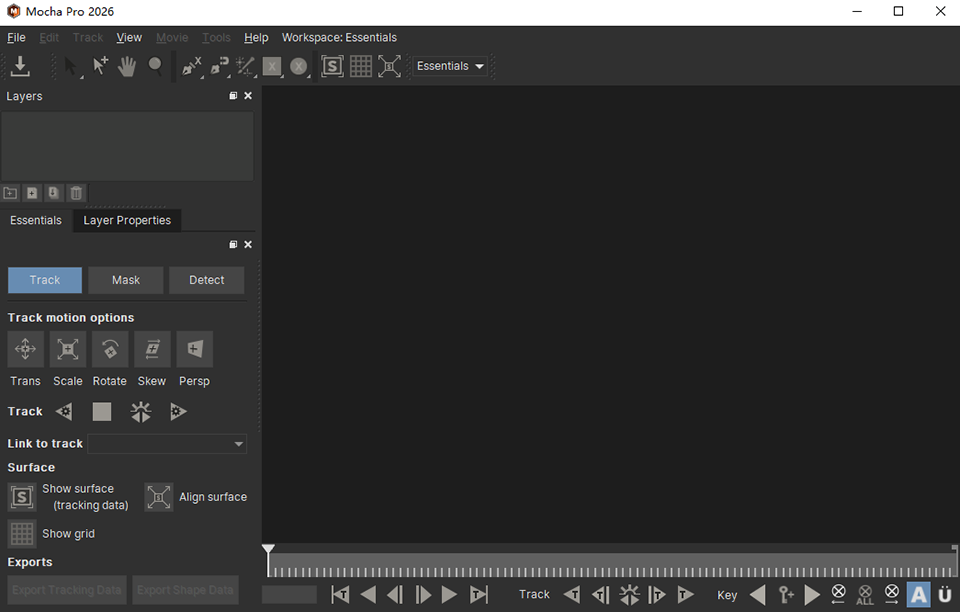Play the clip backward
960x612 pixels.
coord(368,594)
